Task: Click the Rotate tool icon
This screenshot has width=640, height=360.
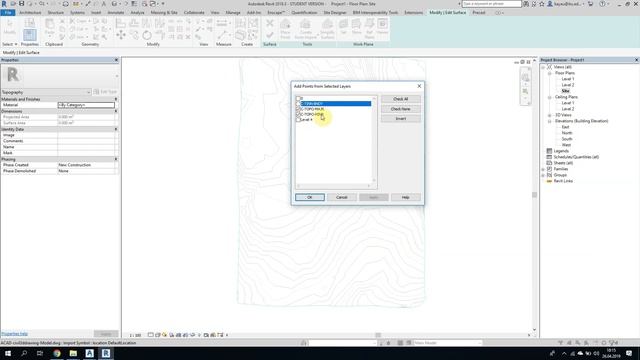Action: point(147,36)
